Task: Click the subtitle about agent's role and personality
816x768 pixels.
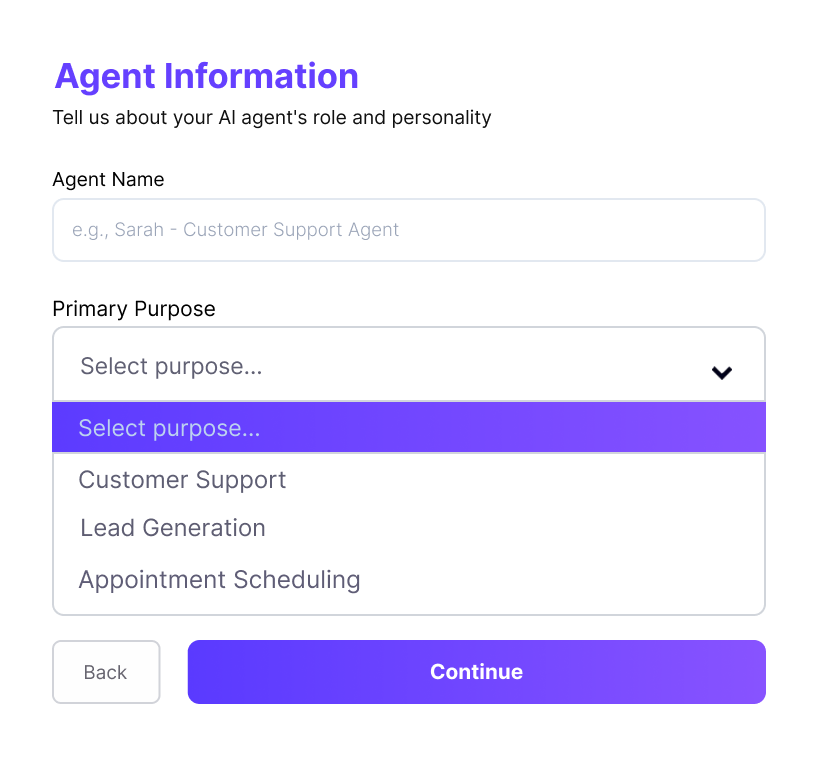Action: coord(272,118)
